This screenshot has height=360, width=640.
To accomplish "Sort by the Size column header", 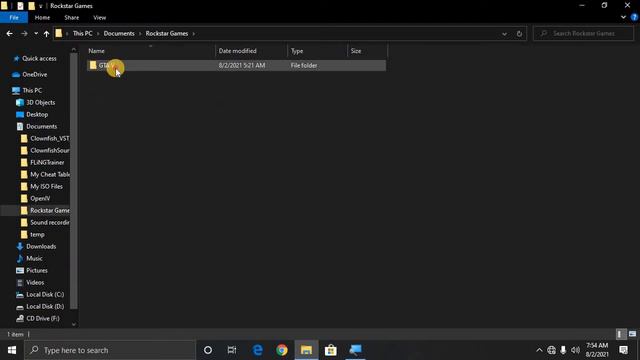I will [367, 51].
